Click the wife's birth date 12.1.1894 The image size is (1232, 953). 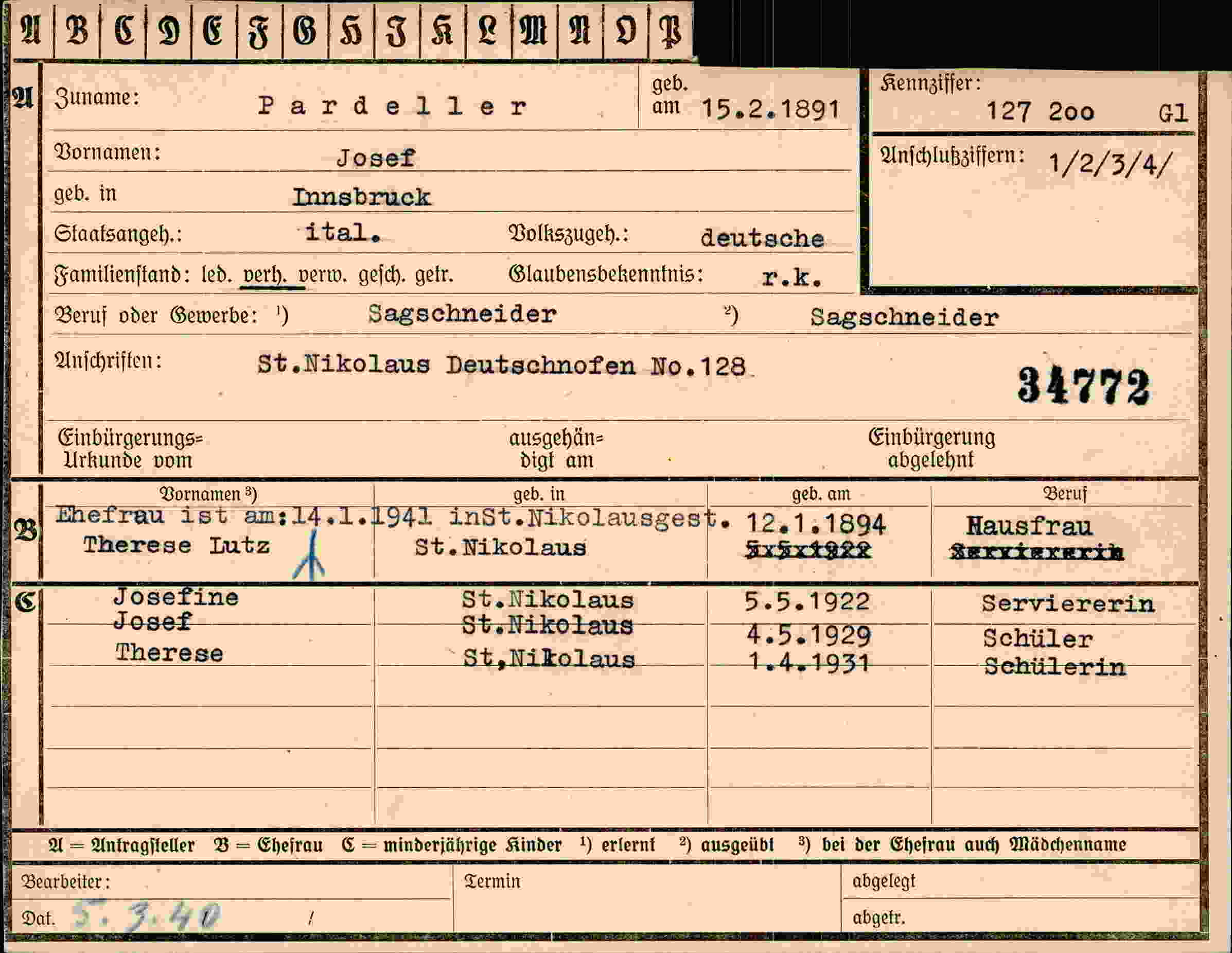pos(816,524)
